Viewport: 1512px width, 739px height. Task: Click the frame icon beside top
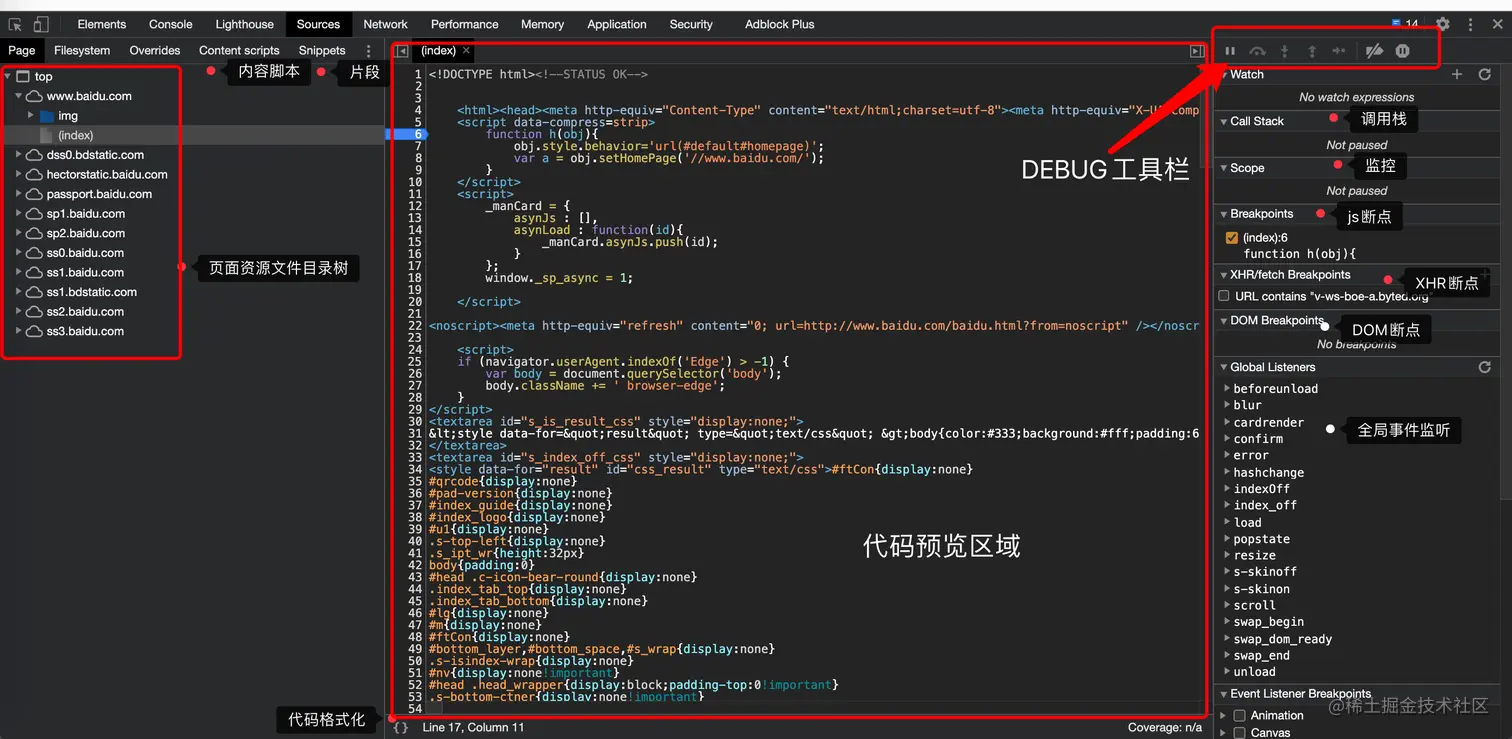(23, 76)
